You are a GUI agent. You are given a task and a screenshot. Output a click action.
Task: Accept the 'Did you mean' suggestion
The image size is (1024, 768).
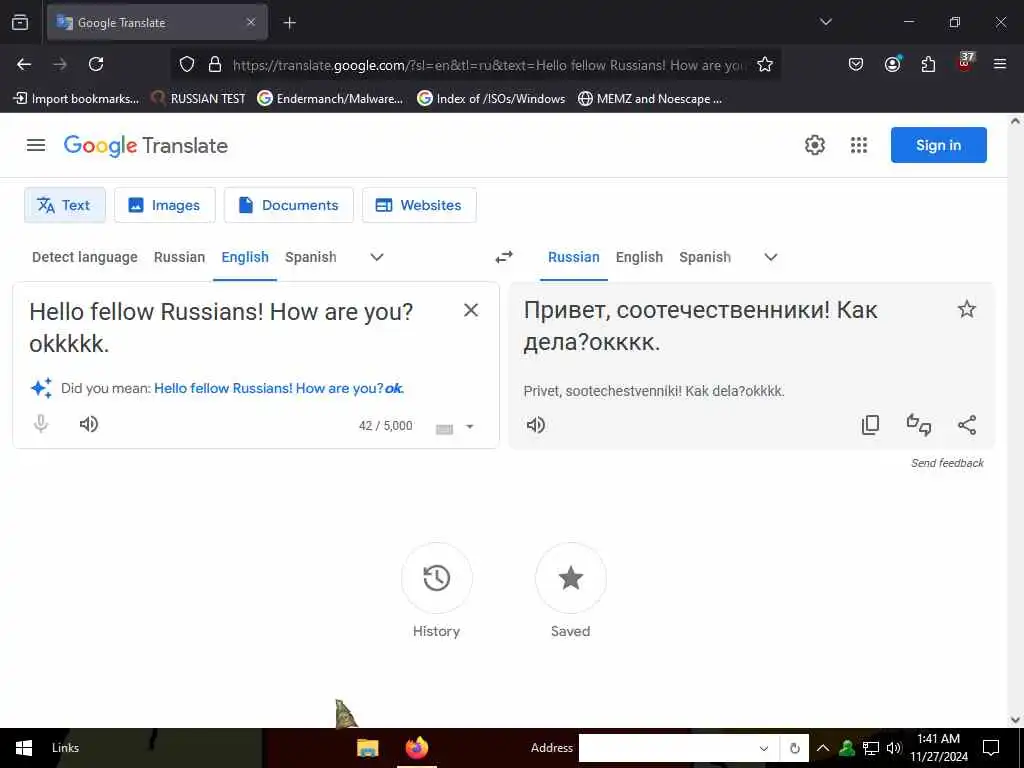279,388
